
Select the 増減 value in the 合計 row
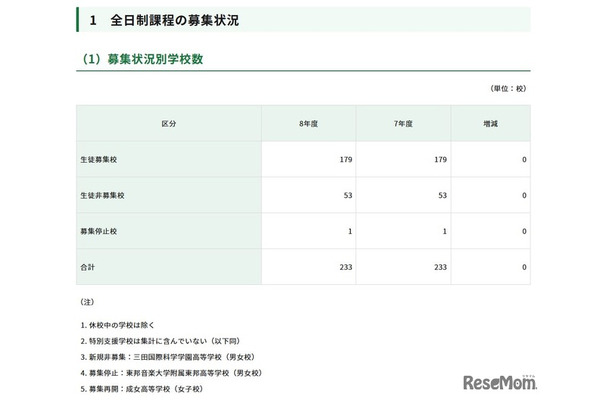(524, 267)
